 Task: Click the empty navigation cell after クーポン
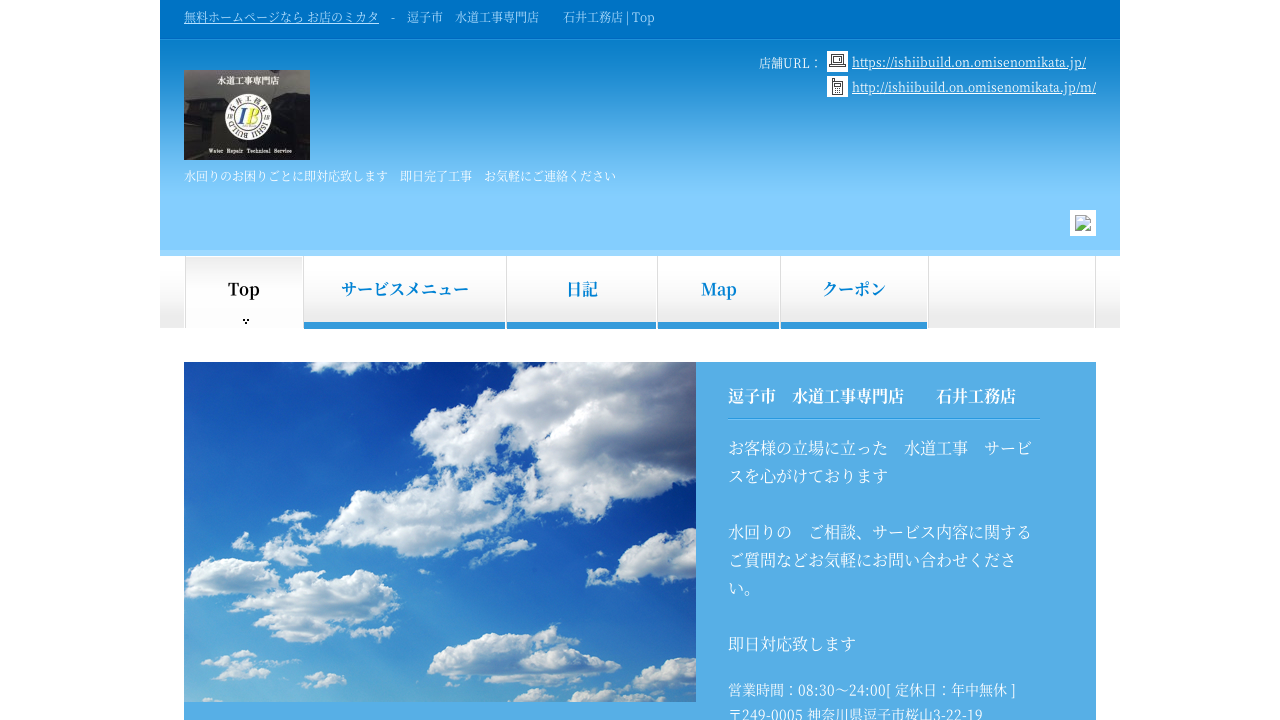click(x=1011, y=290)
